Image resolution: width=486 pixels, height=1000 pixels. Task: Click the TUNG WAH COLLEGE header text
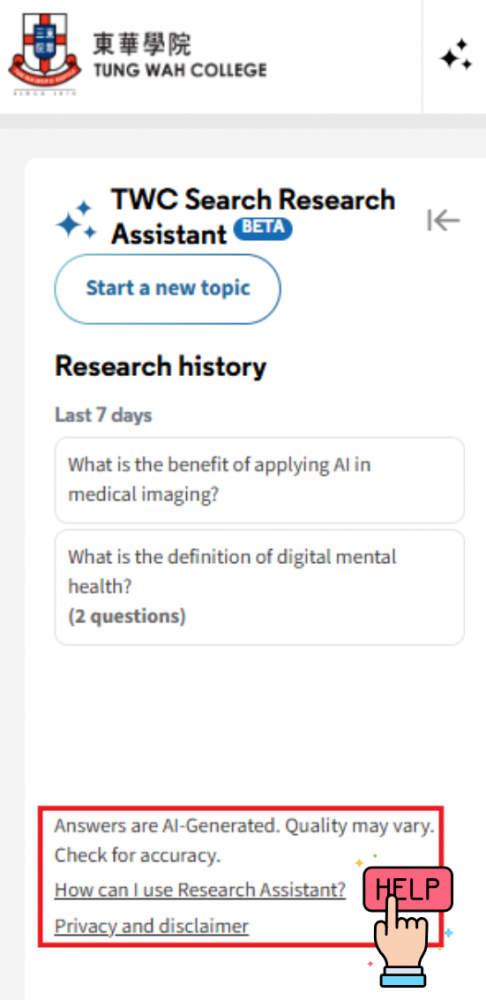[180, 70]
